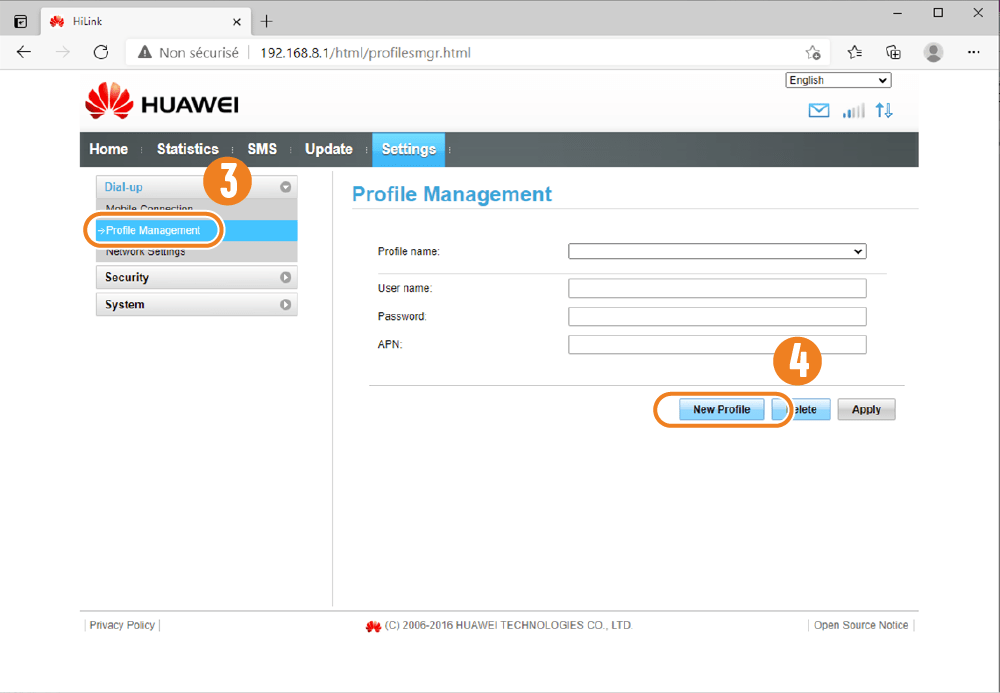The height and width of the screenshot is (693, 1000).
Task: Open the browser profile avatar
Action: pyautogui.click(x=933, y=52)
